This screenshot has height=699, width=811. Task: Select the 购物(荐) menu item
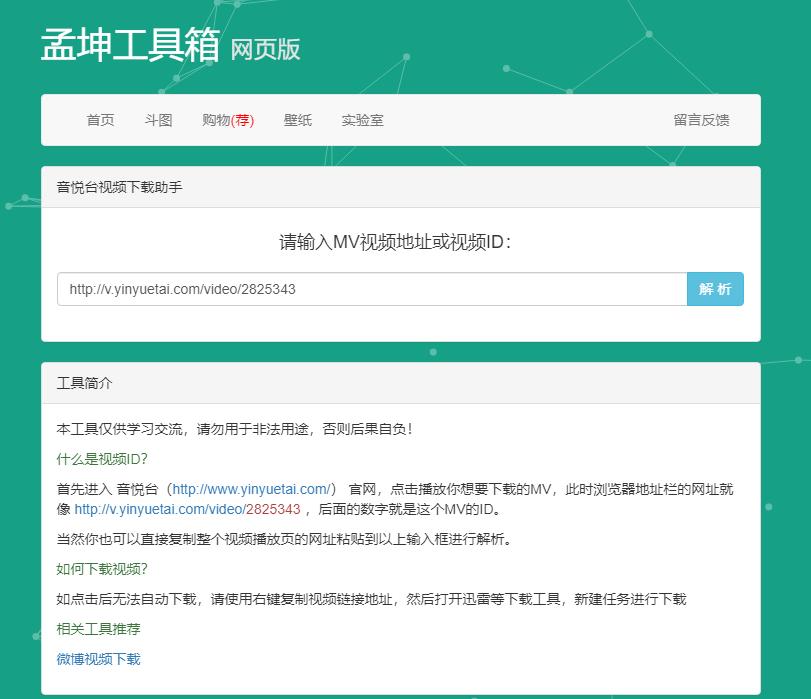(x=227, y=119)
